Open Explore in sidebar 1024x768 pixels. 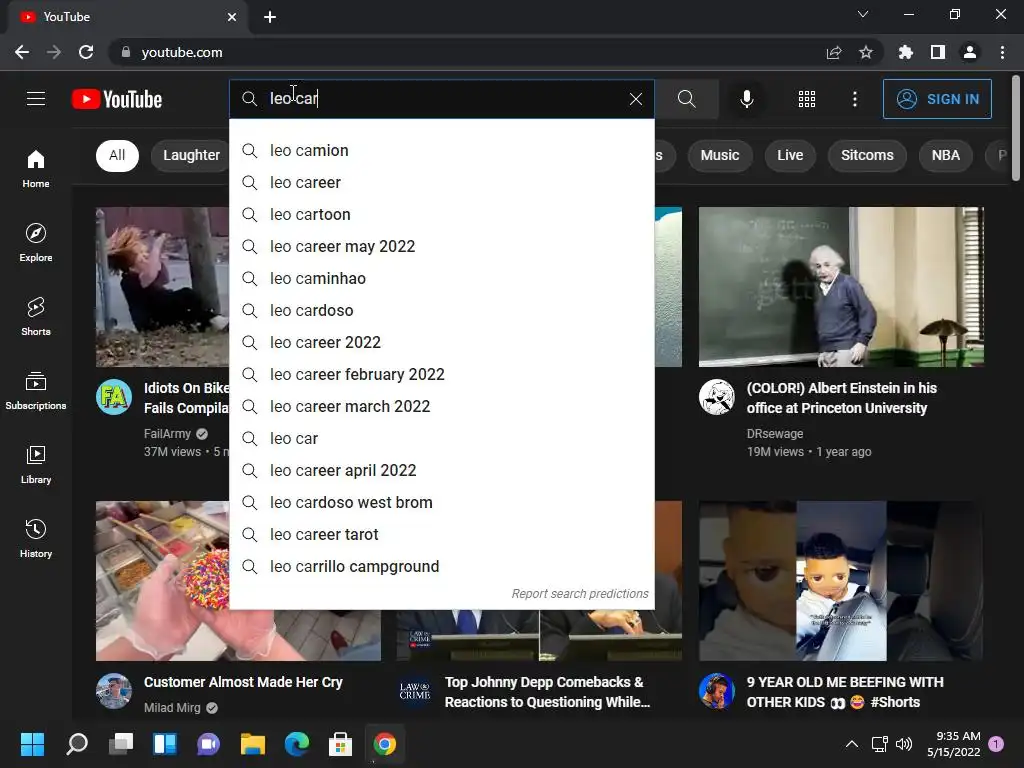coord(36,242)
